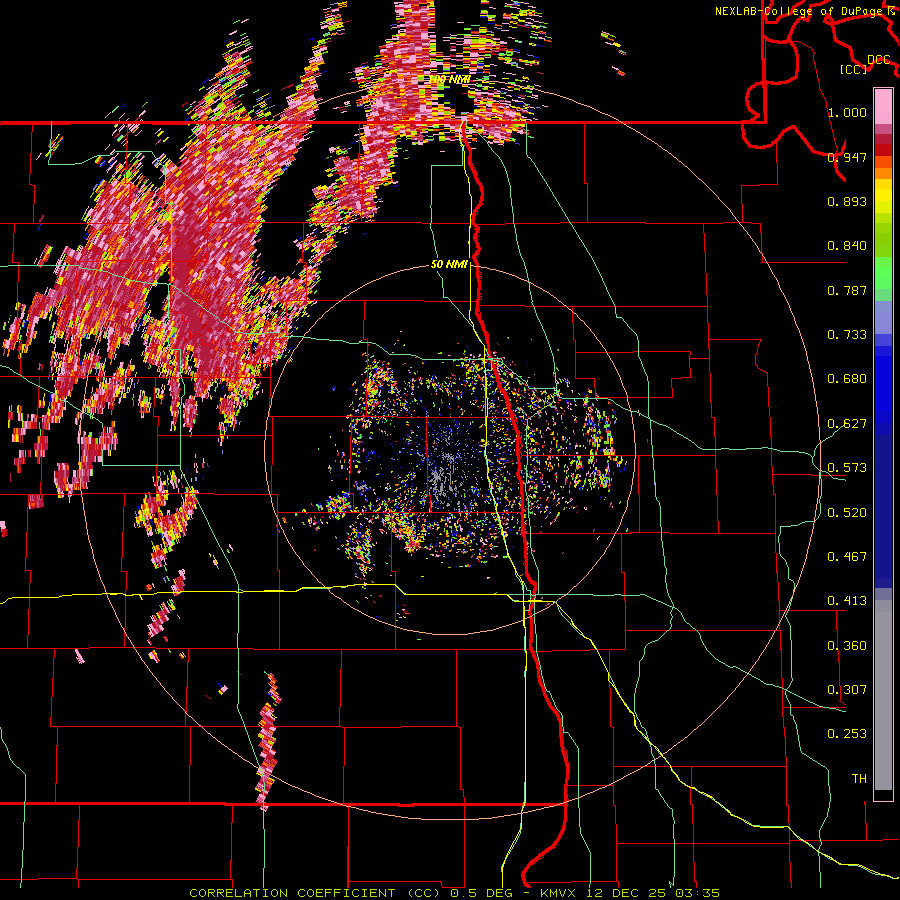Select the 0.413 legend value
900x900 pixels.
point(847,601)
